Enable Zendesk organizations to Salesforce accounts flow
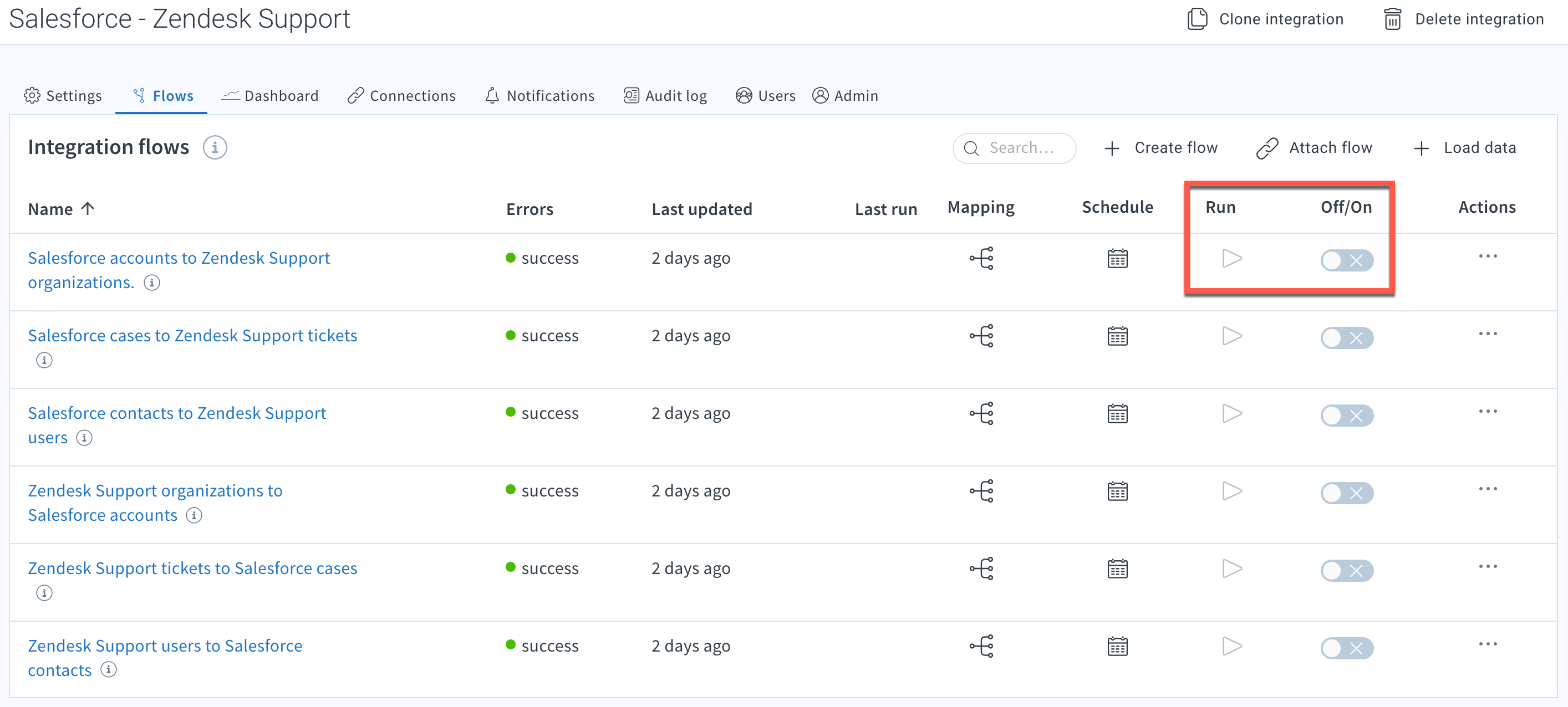1568x707 pixels. pyautogui.click(x=1346, y=493)
